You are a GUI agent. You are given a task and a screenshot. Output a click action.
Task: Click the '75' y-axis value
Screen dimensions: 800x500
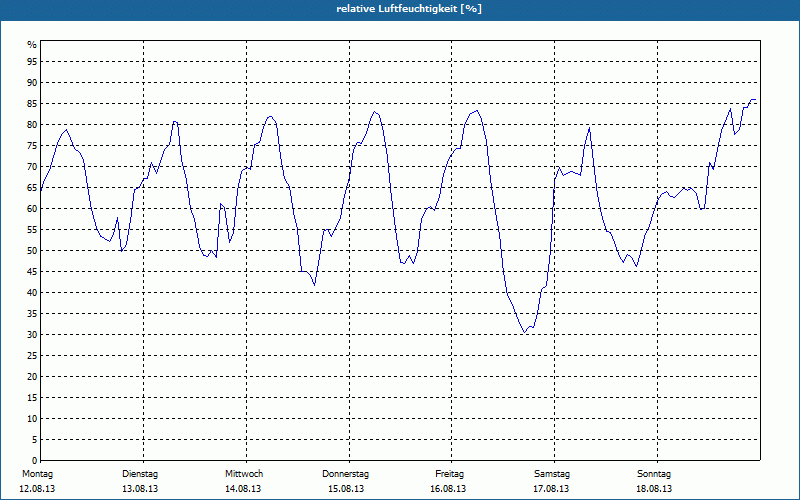click(x=32, y=145)
